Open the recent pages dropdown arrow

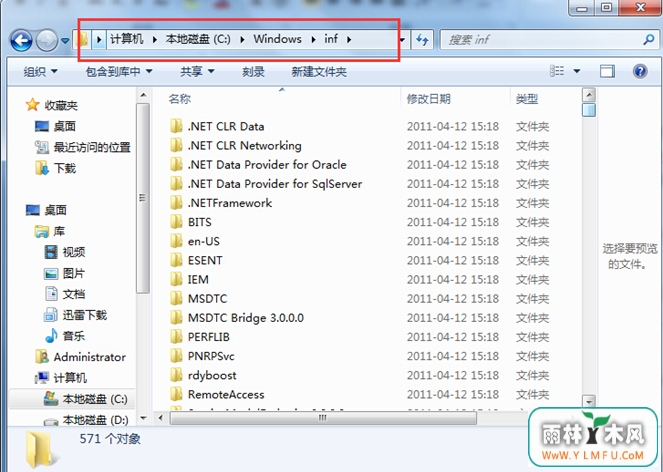65,41
